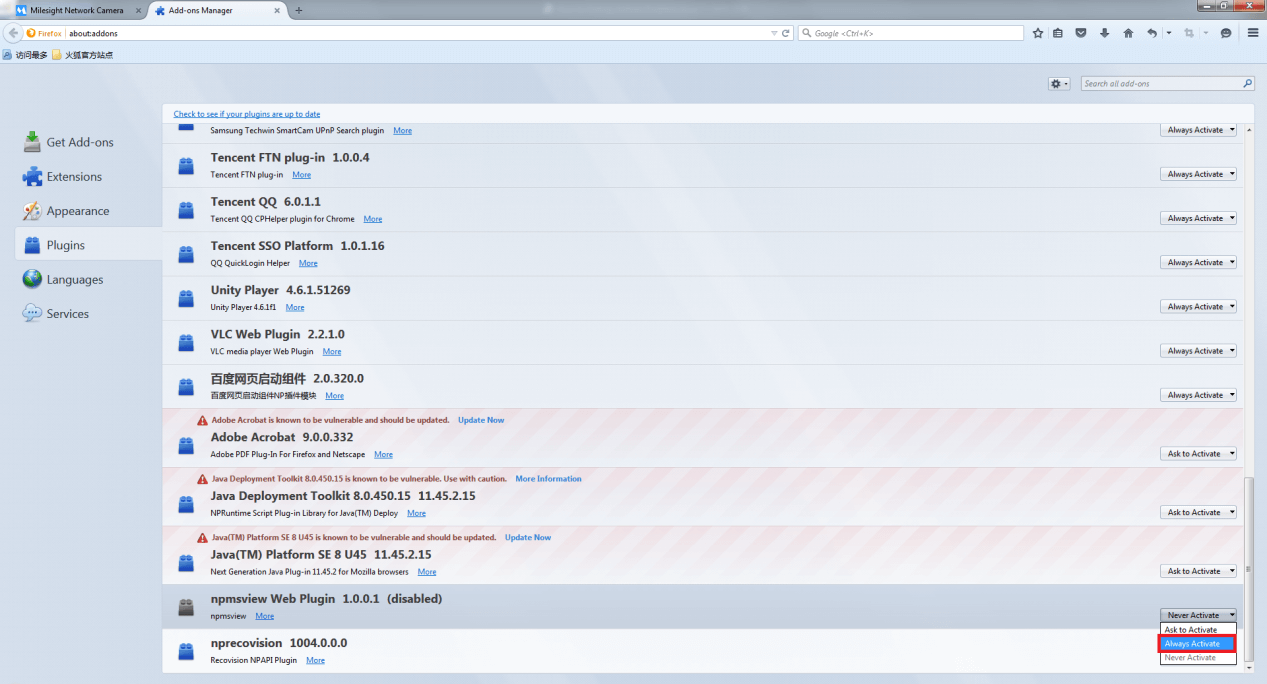1267x684 pixels.
Task: Open the 火狐官方站点 bookmark folder
Action: [x=83, y=55]
